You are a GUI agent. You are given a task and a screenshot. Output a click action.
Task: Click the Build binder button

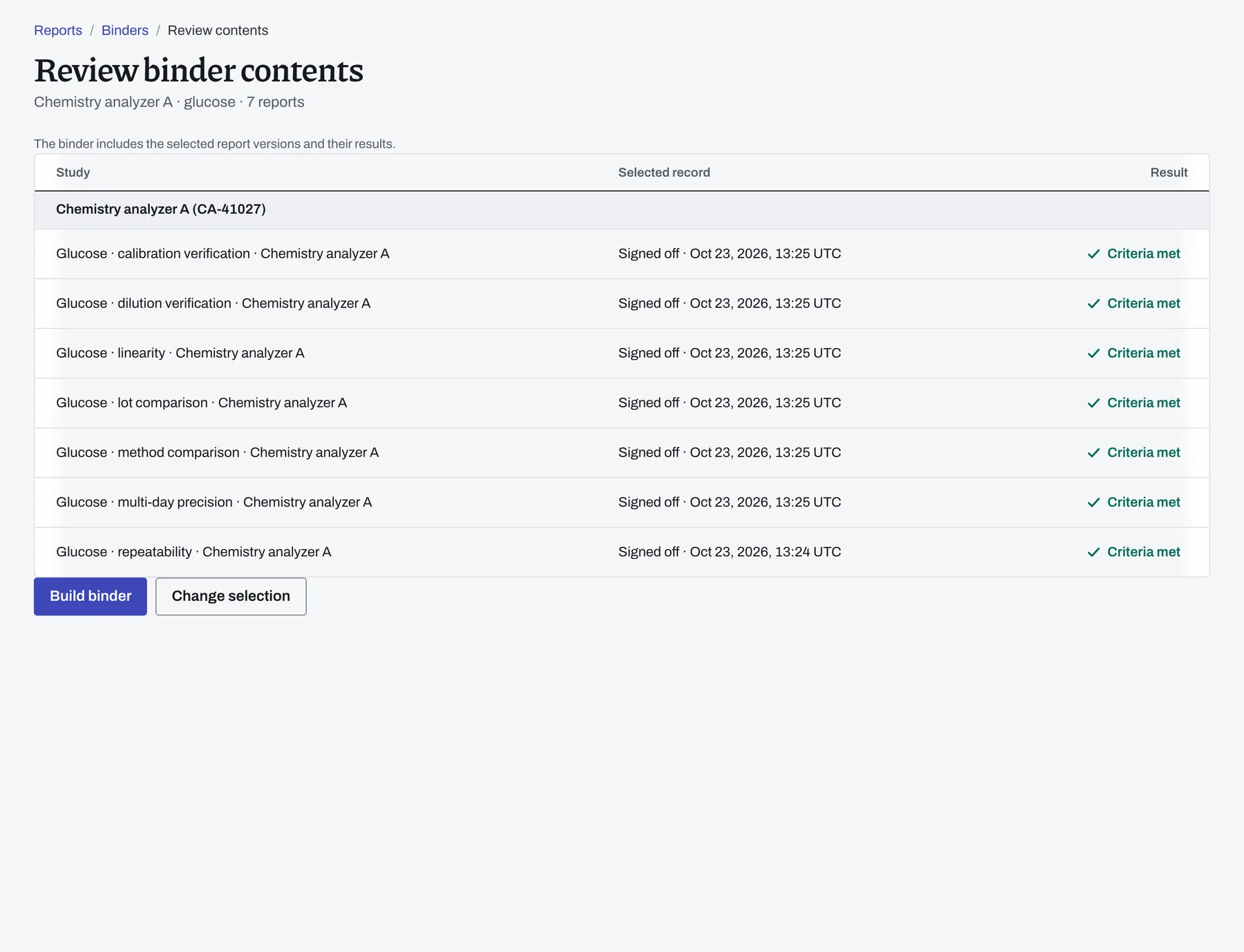point(91,596)
